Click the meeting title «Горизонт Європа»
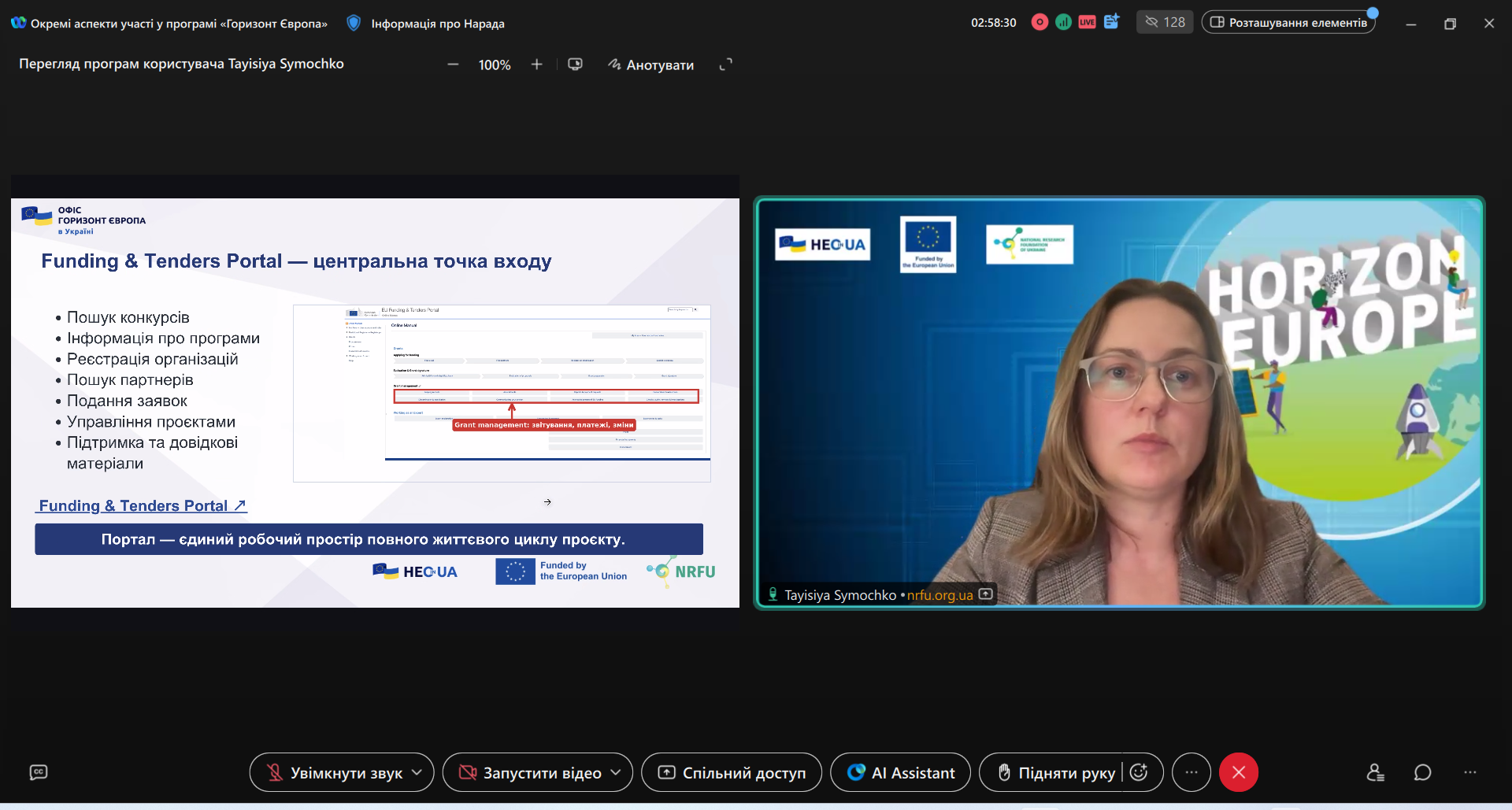Image resolution: width=1512 pixels, height=810 pixels. tap(180, 24)
